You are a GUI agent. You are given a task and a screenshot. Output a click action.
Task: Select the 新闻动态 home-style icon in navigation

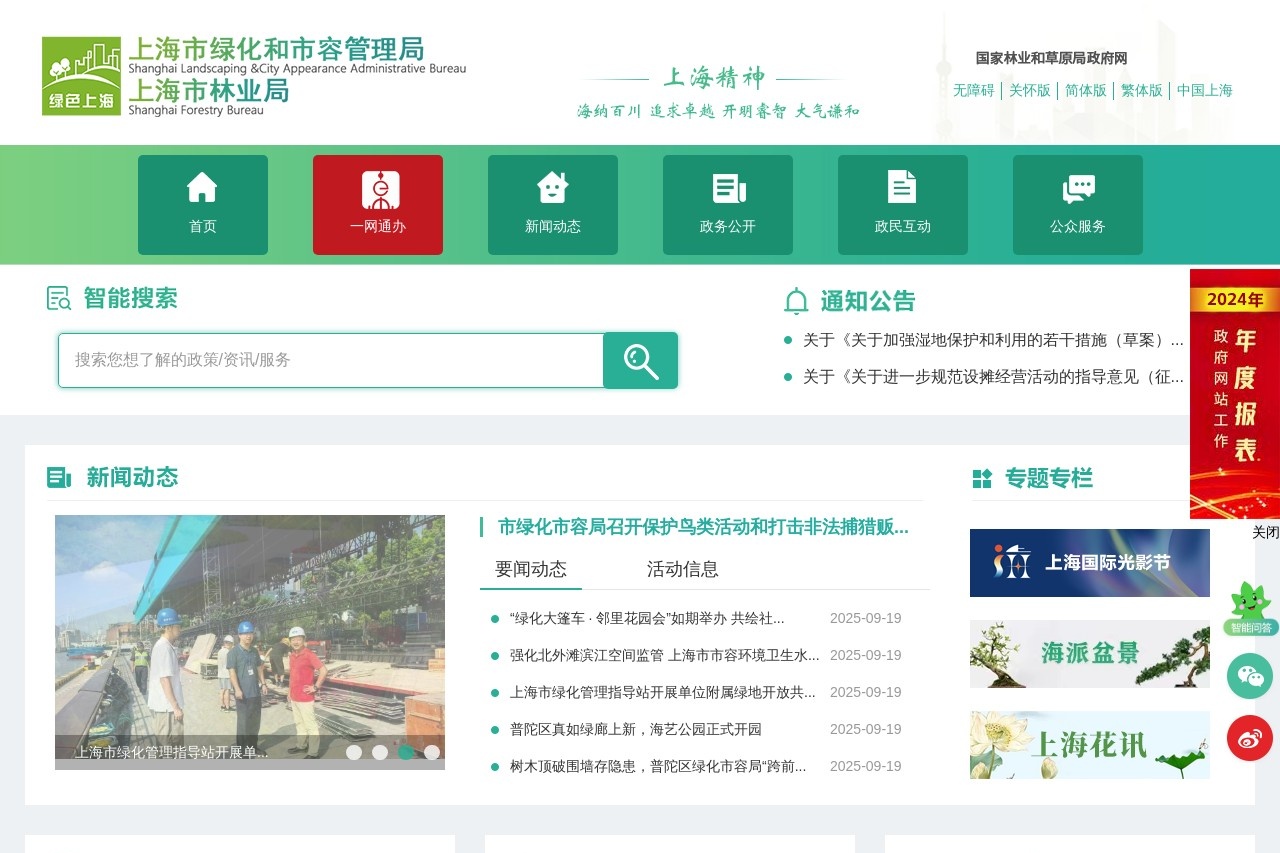click(552, 186)
